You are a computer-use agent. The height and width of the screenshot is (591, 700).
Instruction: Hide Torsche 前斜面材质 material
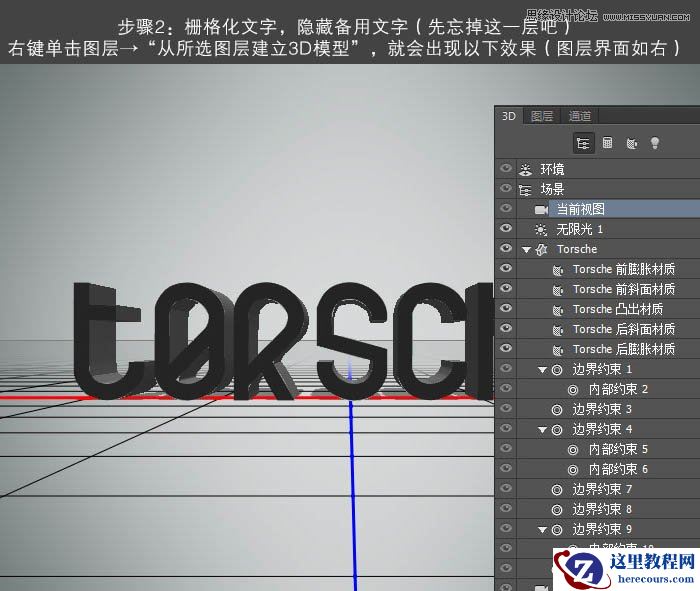506,288
